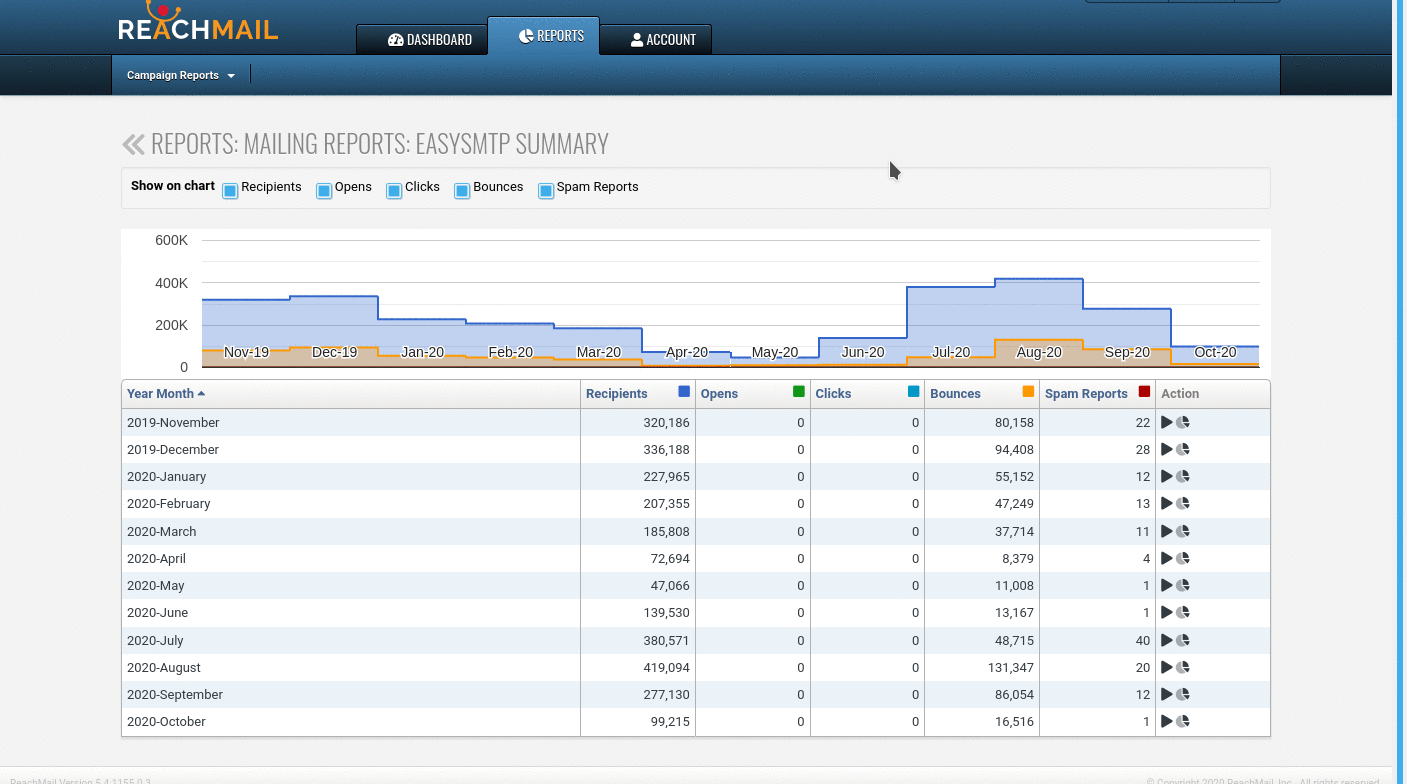The width and height of the screenshot is (1407, 784).
Task: Toggle Spam Reports chart checkbox
Action: pos(546,191)
